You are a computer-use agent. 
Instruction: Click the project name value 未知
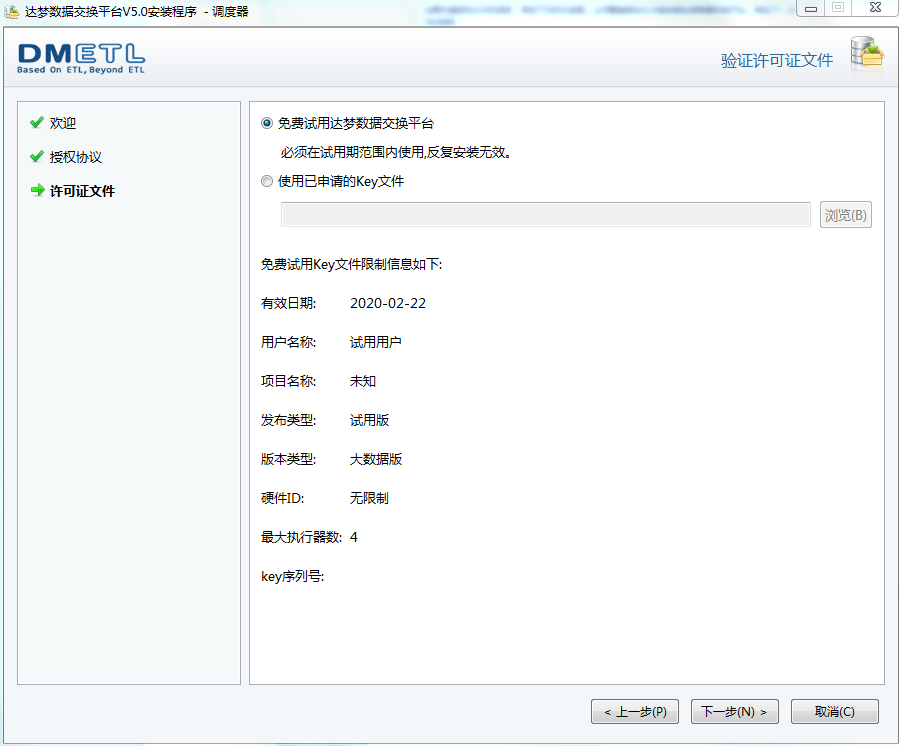click(x=363, y=381)
